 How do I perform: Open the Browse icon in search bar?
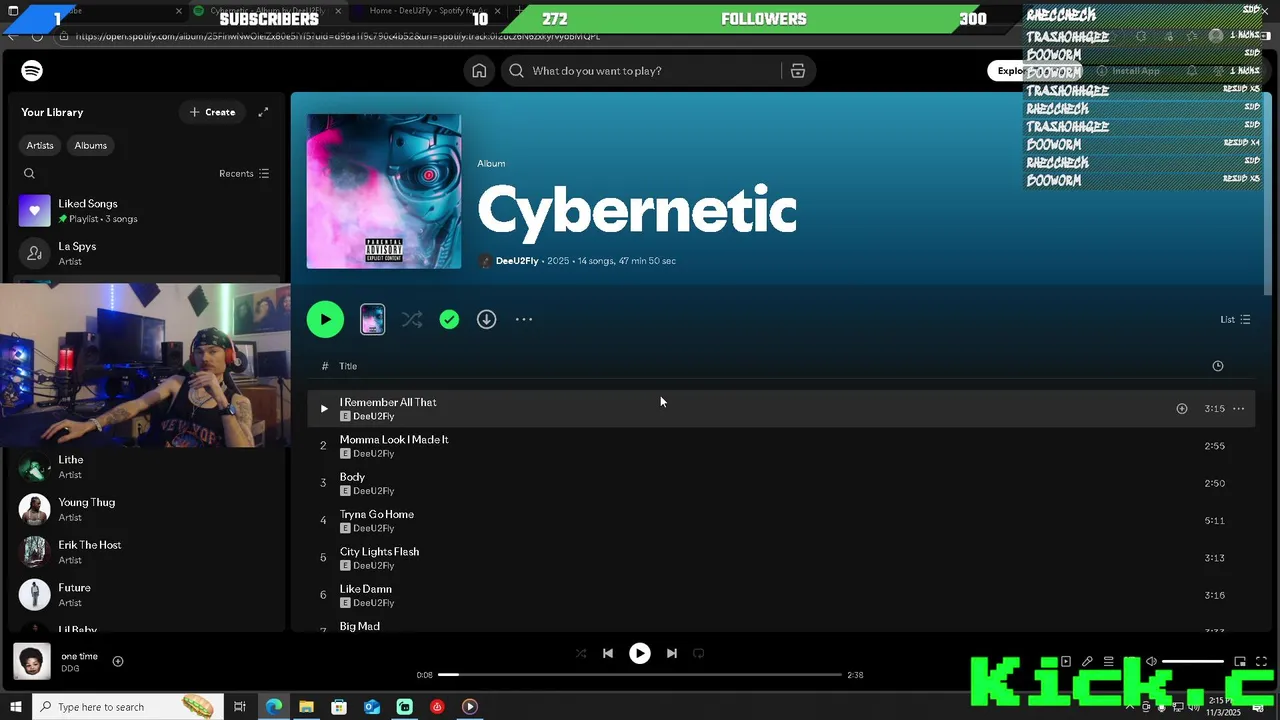click(x=798, y=71)
